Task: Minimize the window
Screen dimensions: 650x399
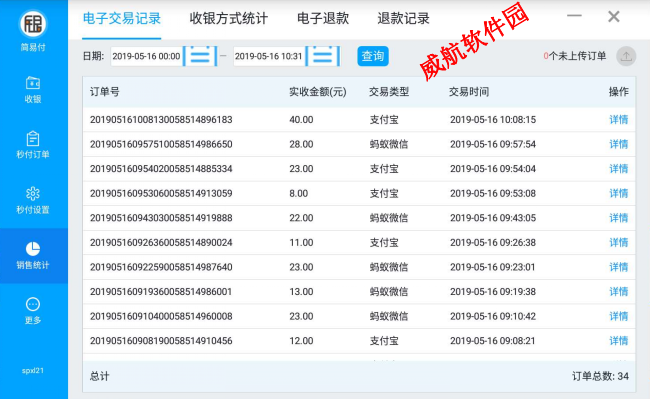Action: (574, 16)
